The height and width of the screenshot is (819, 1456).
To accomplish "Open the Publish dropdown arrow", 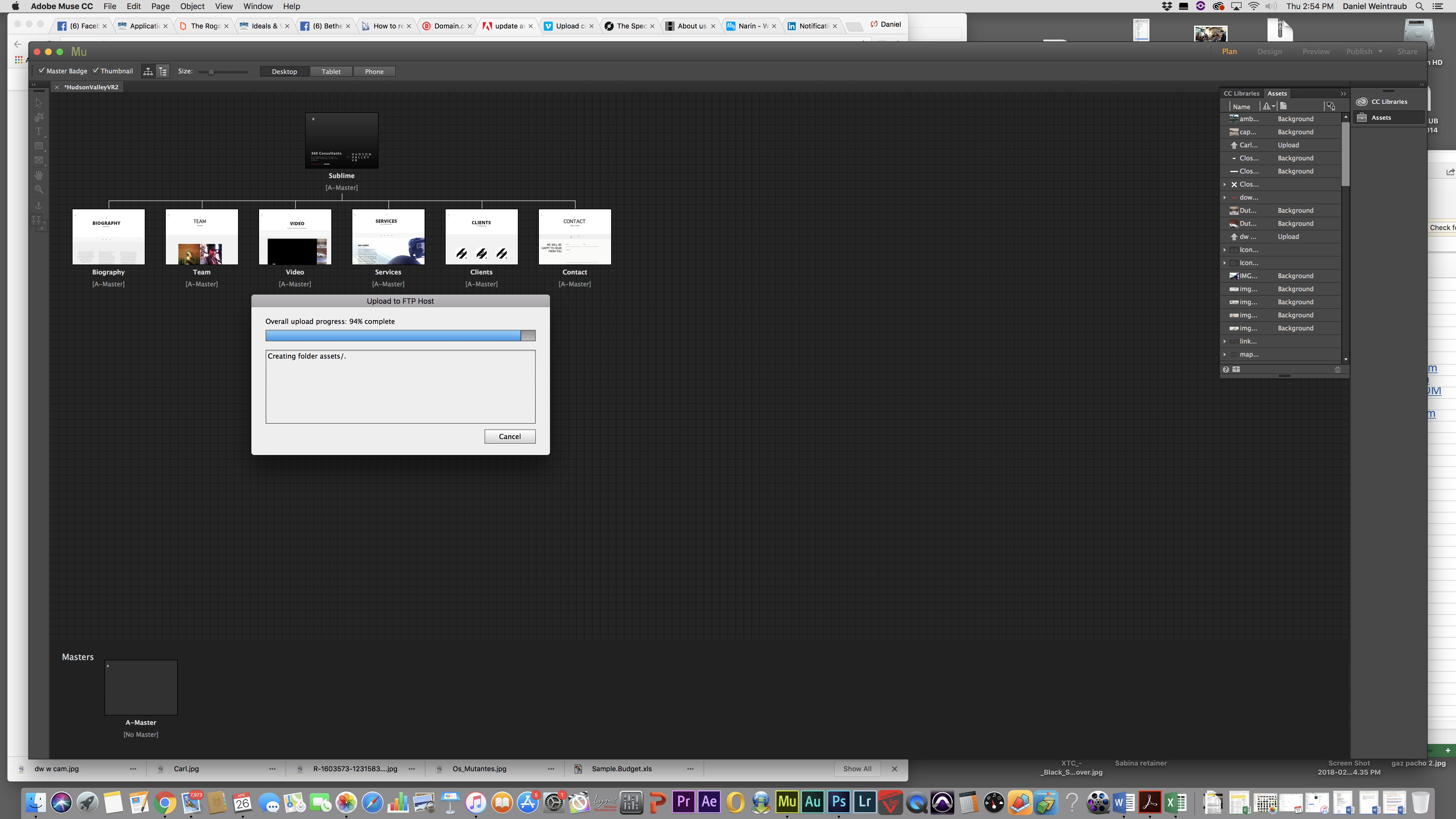I will click(1381, 51).
